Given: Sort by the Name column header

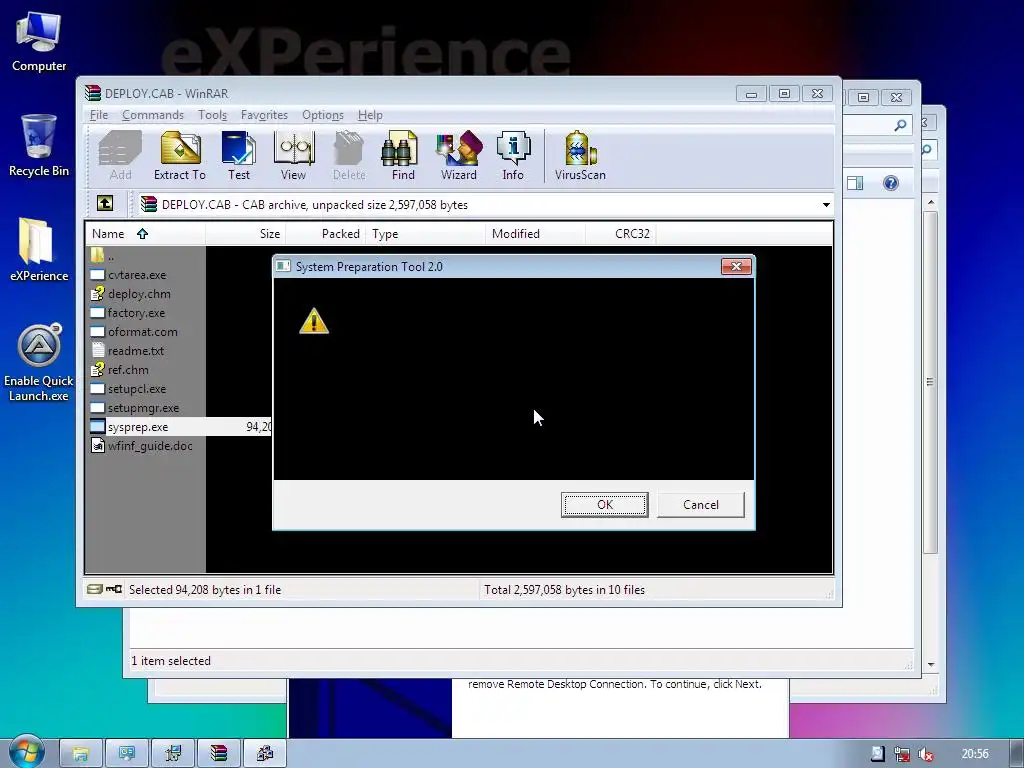Looking at the screenshot, I should [145, 234].
